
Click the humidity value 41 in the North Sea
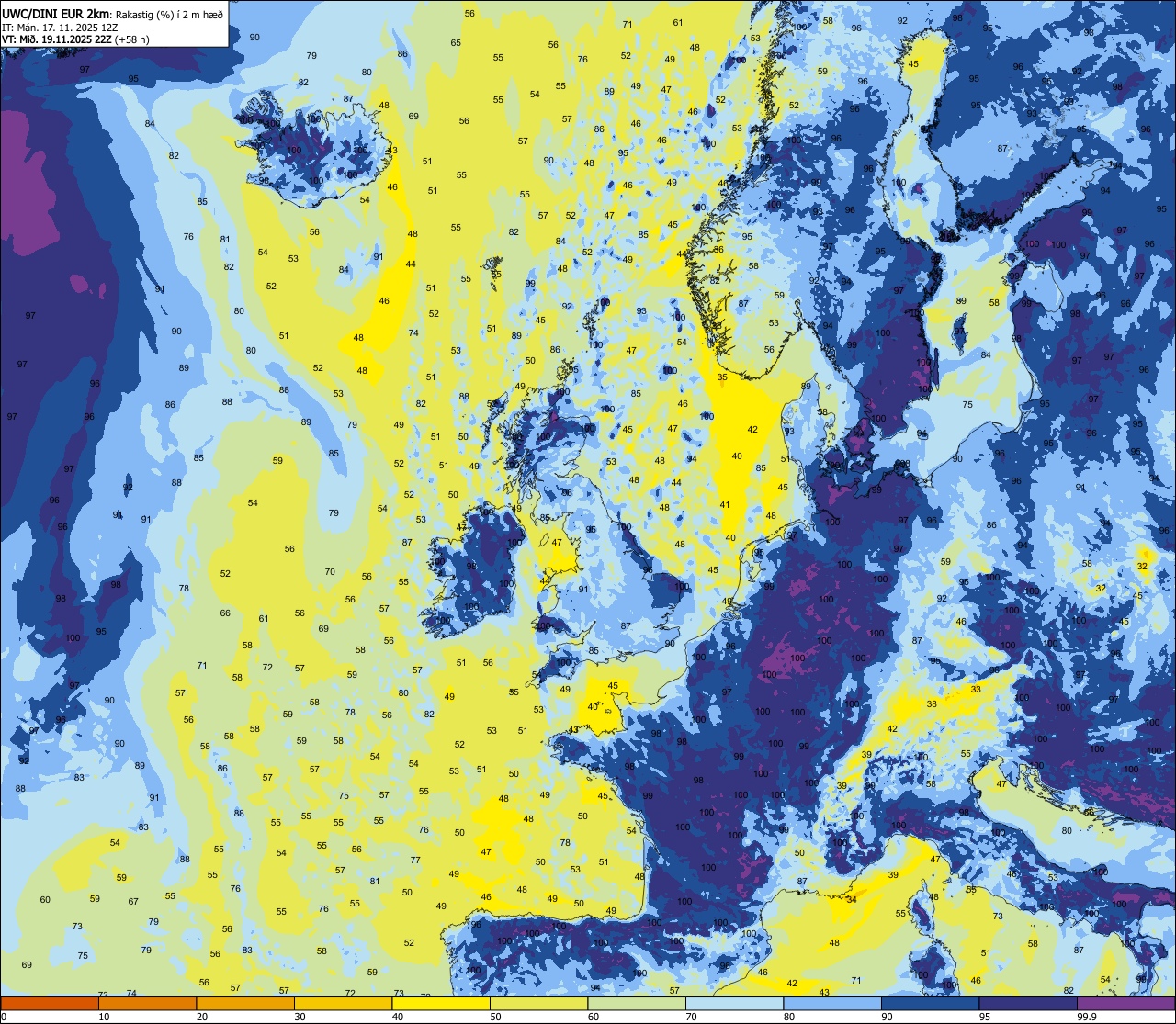tap(725, 504)
